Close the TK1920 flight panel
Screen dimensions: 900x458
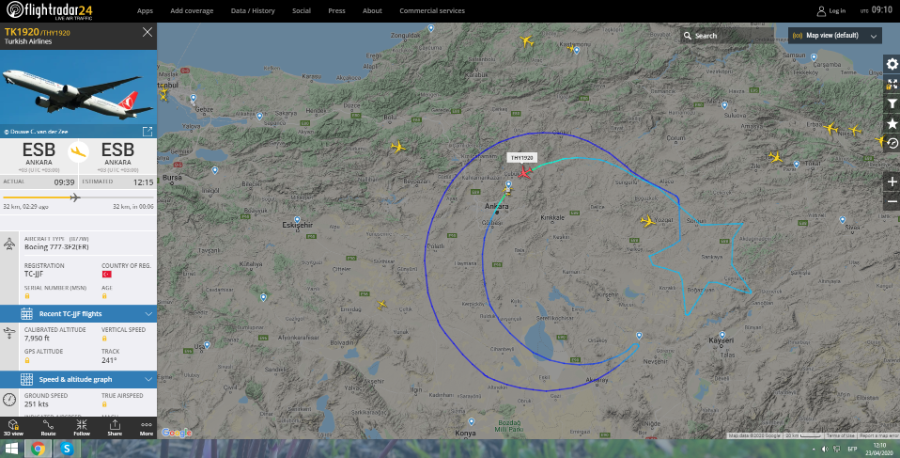[147, 32]
